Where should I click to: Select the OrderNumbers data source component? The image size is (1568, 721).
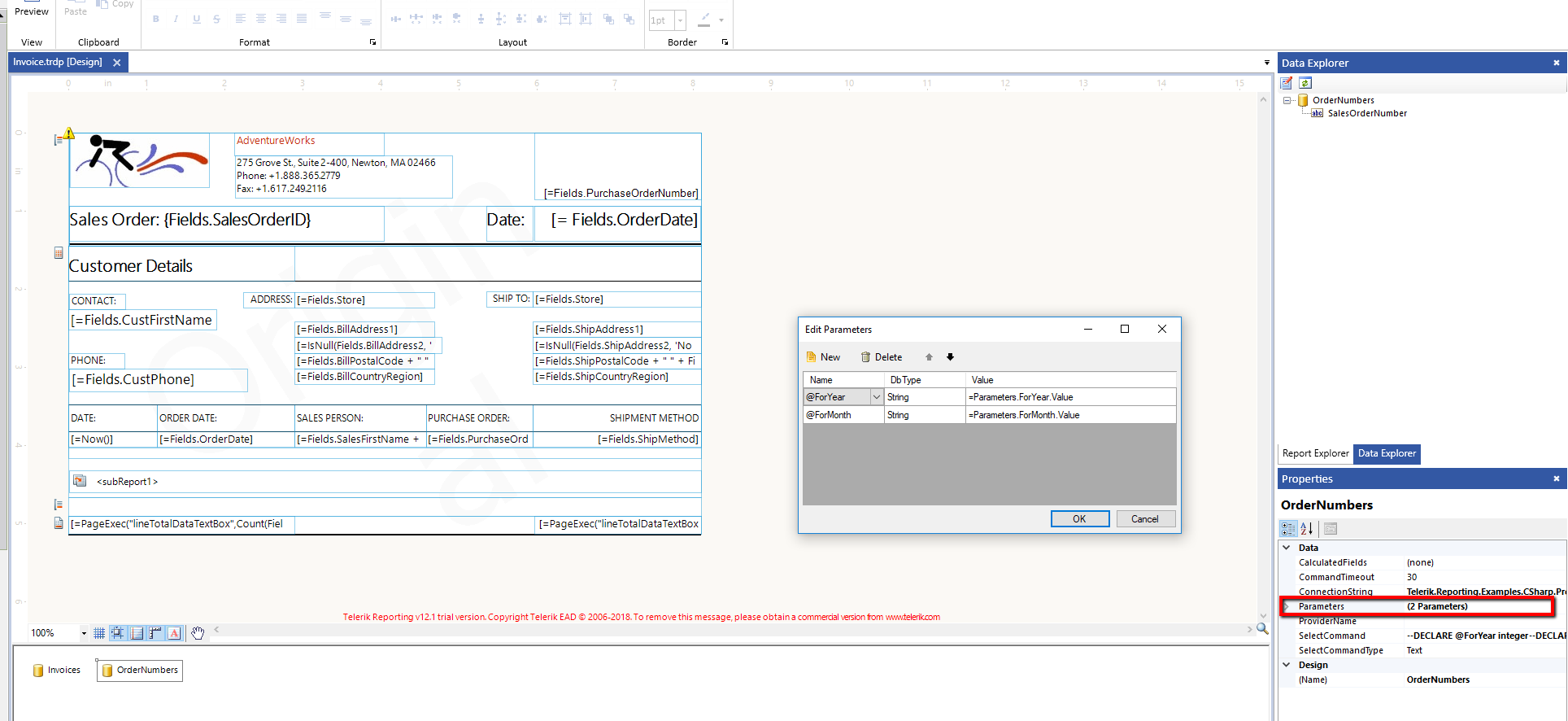click(140, 671)
